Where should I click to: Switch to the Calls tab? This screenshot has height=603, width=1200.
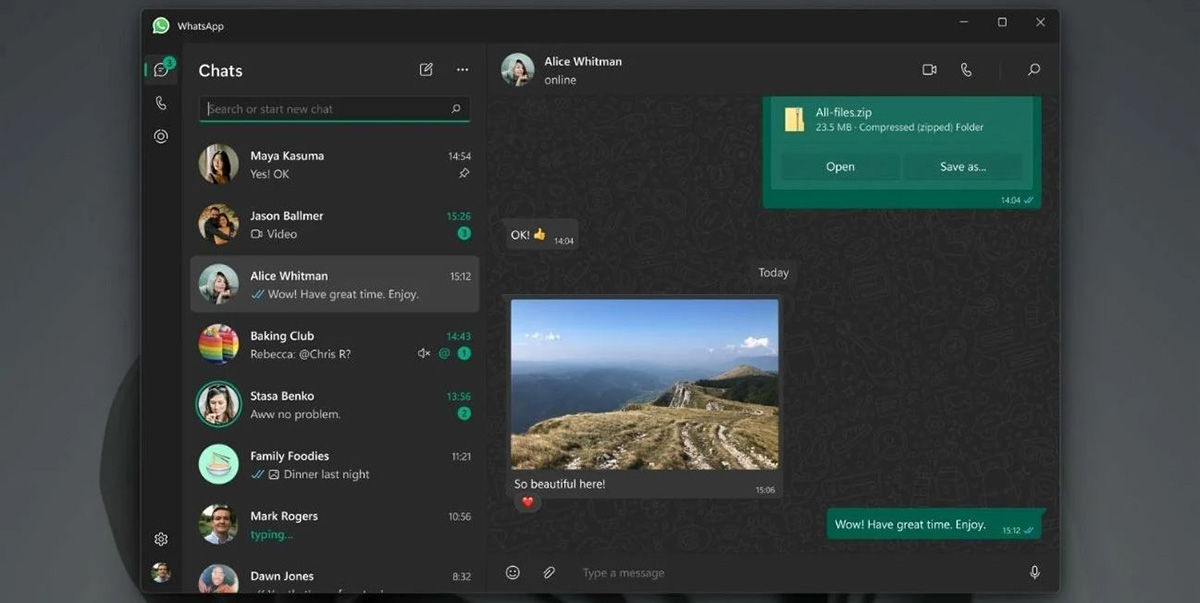click(160, 102)
